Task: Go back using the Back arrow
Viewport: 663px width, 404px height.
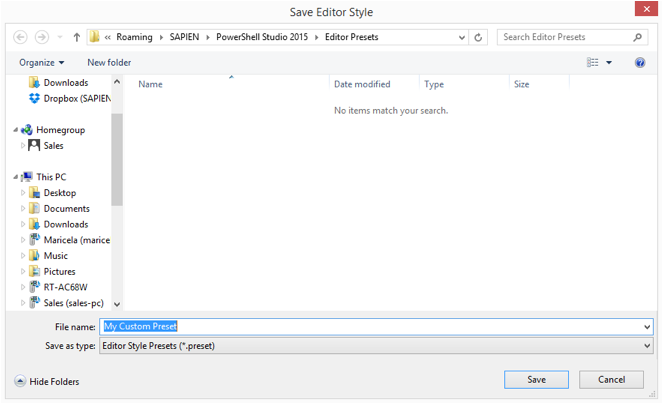Action: (x=20, y=37)
